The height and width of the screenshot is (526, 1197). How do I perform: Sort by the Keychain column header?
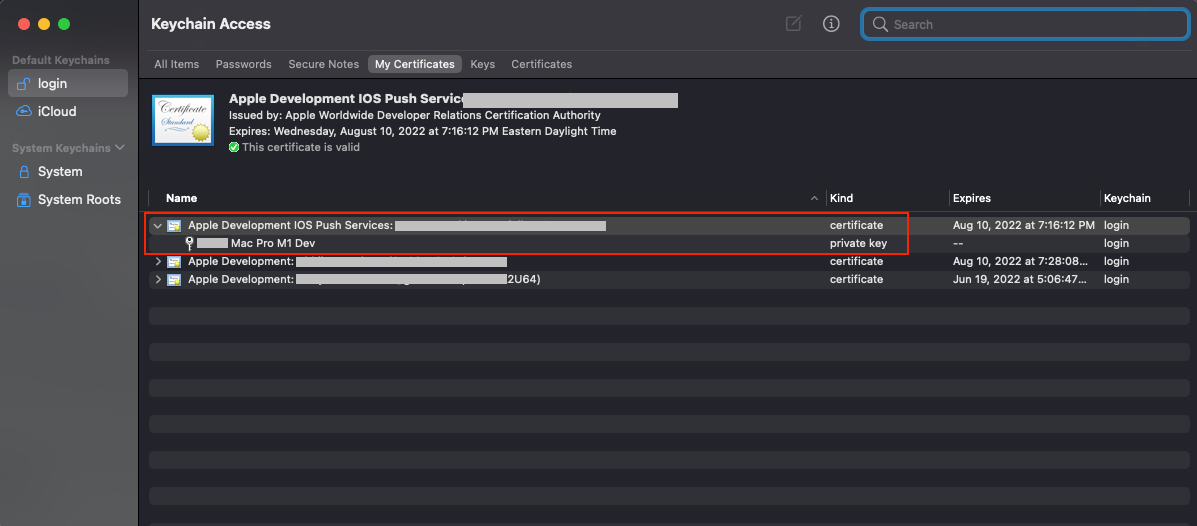pyautogui.click(x=1128, y=198)
